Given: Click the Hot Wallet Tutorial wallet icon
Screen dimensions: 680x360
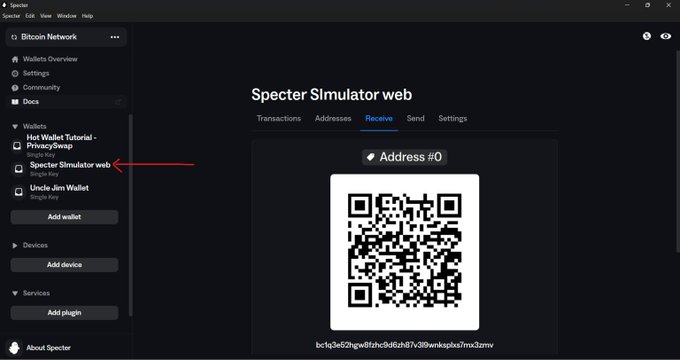Looking at the screenshot, I should coord(17,145).
